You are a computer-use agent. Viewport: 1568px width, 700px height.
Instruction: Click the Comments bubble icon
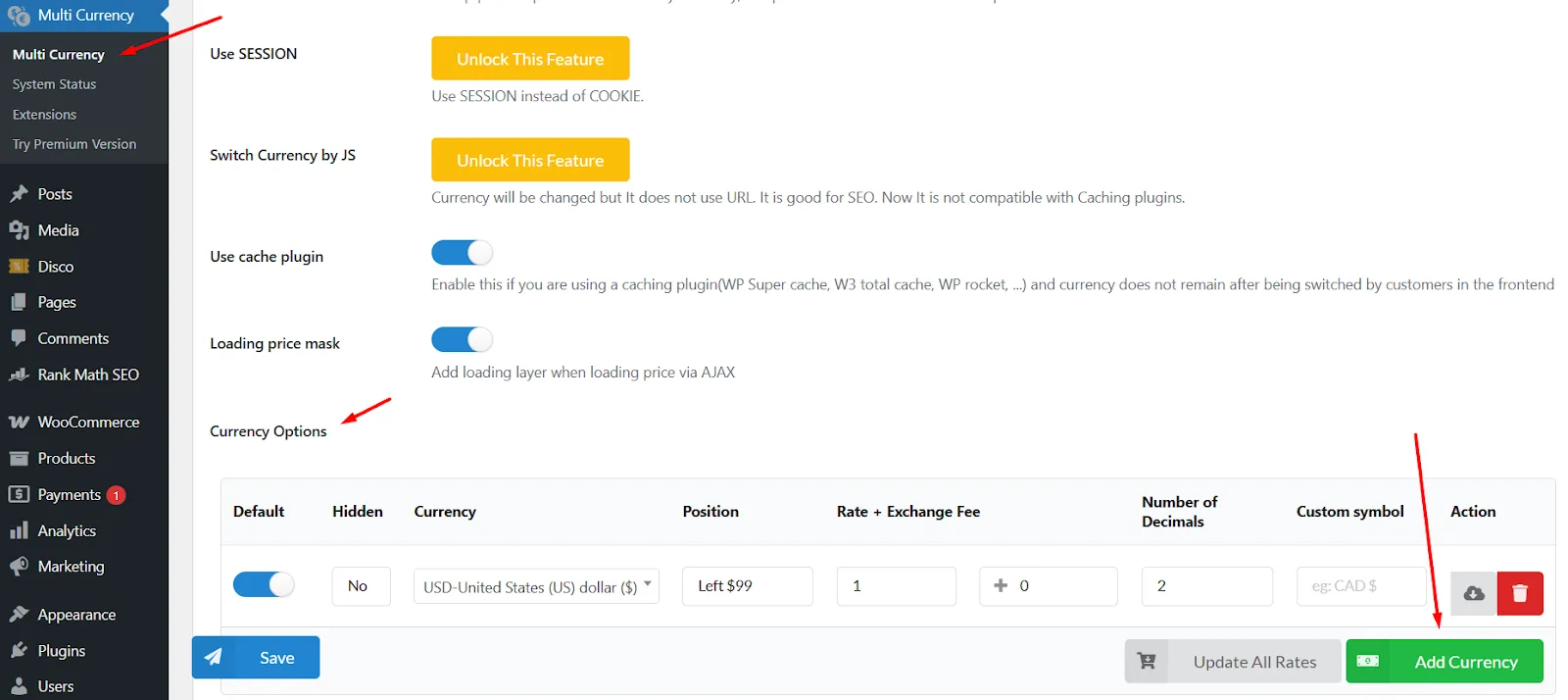19,338
